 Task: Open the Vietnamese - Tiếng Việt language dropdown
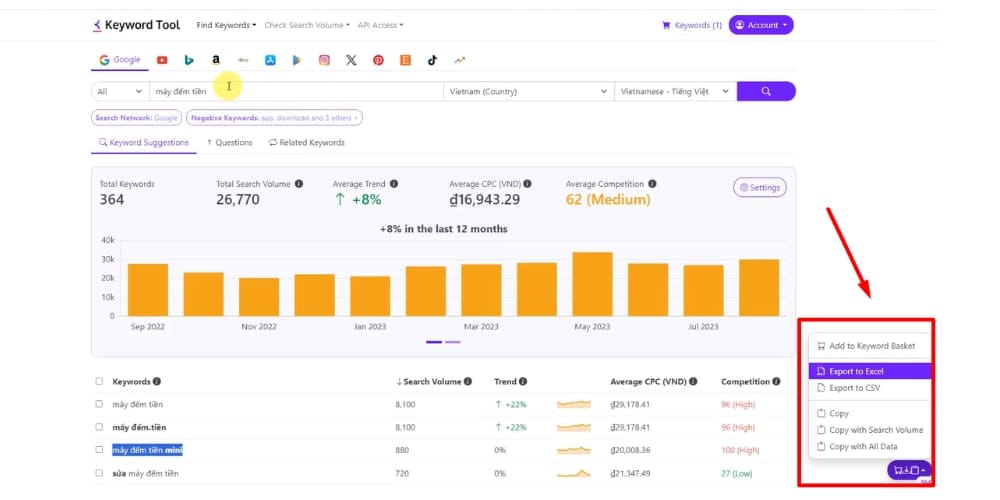pos(675,91)
